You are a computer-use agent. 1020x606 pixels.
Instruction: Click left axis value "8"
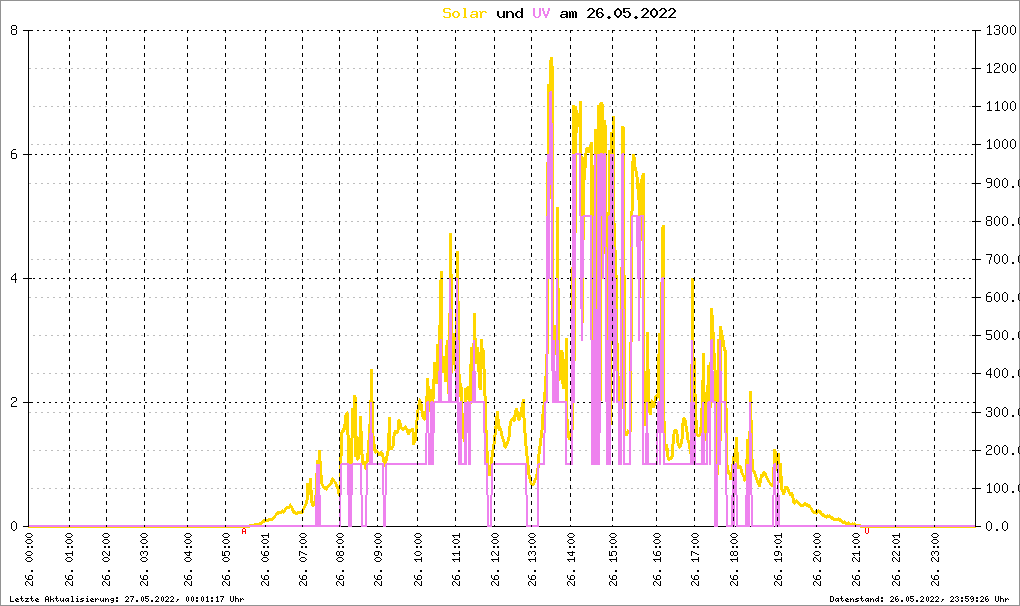(14, 31)
